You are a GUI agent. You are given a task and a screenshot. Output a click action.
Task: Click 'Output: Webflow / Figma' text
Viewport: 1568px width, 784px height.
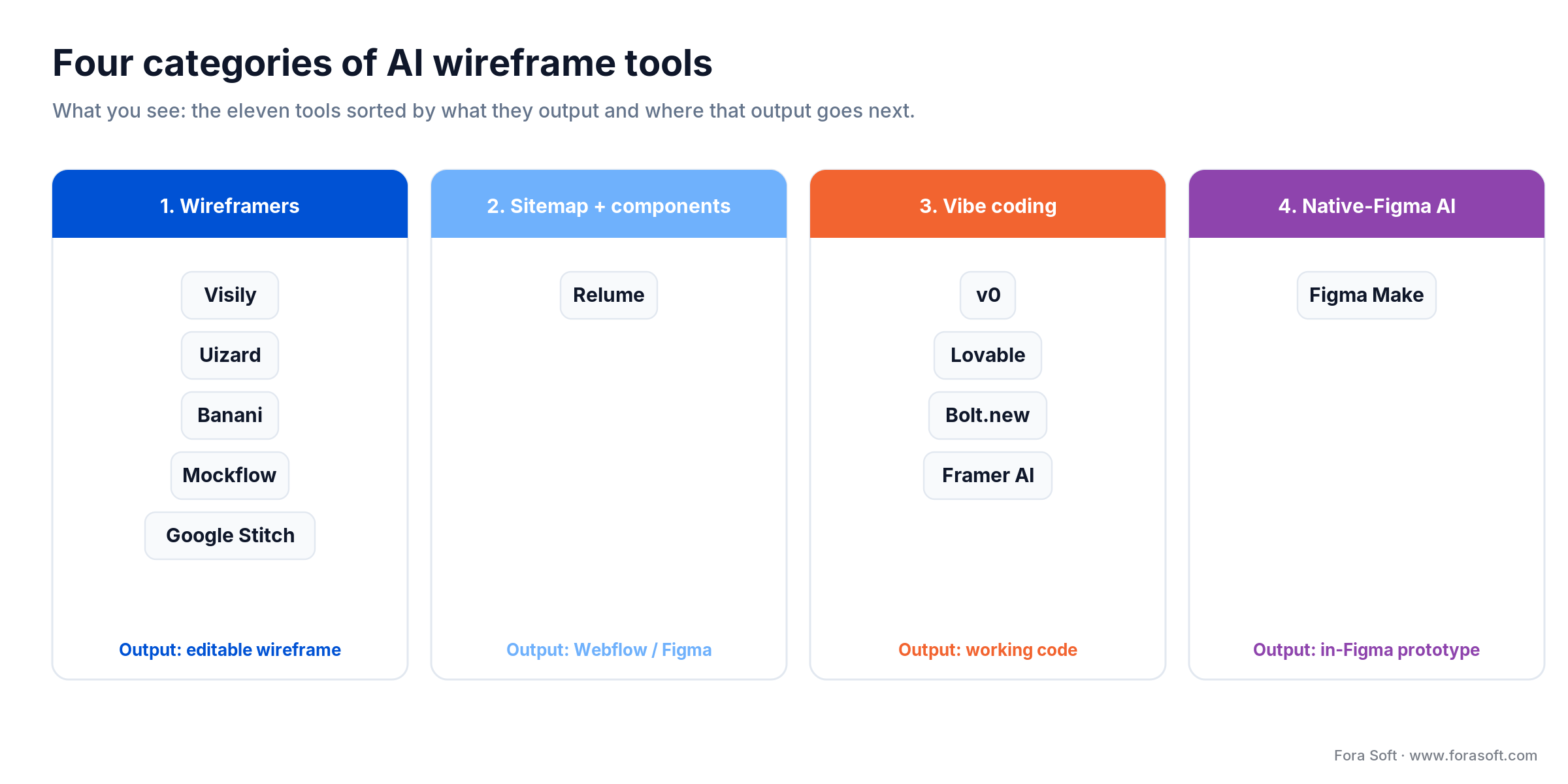point(609,650)
